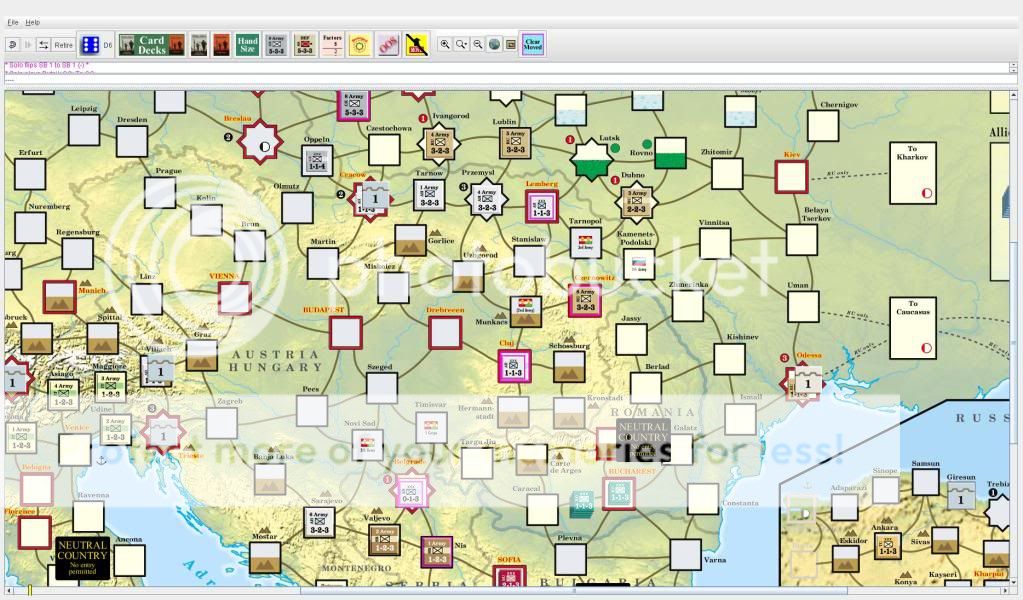Viewport: 1023px width, 600px height.
Task: Click the Map horizontal scrollbar
Action: (x=506, y=590)
